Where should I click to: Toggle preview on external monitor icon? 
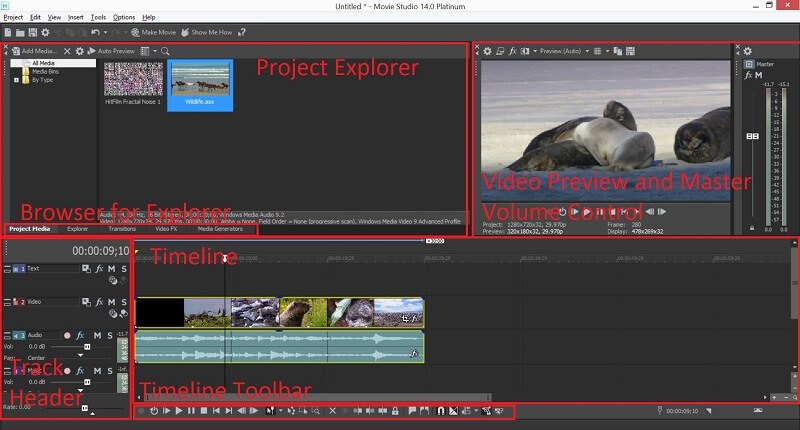[x=500, y=51]
